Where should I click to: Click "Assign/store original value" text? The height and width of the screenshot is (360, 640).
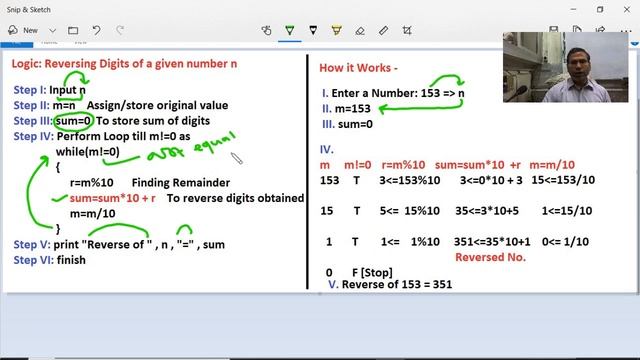(157, 105)
